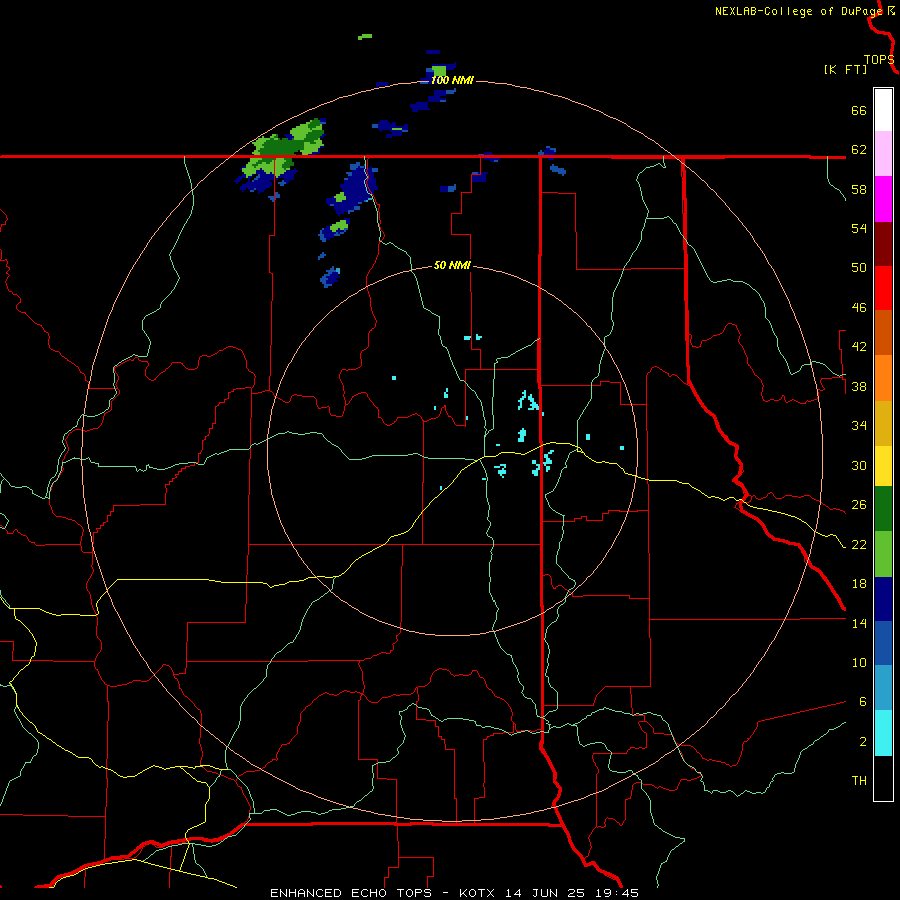Viewport: 900px width, 900px height.
Task: Click the 50 NMI range ring label
Action: click(x=452, y=265)
